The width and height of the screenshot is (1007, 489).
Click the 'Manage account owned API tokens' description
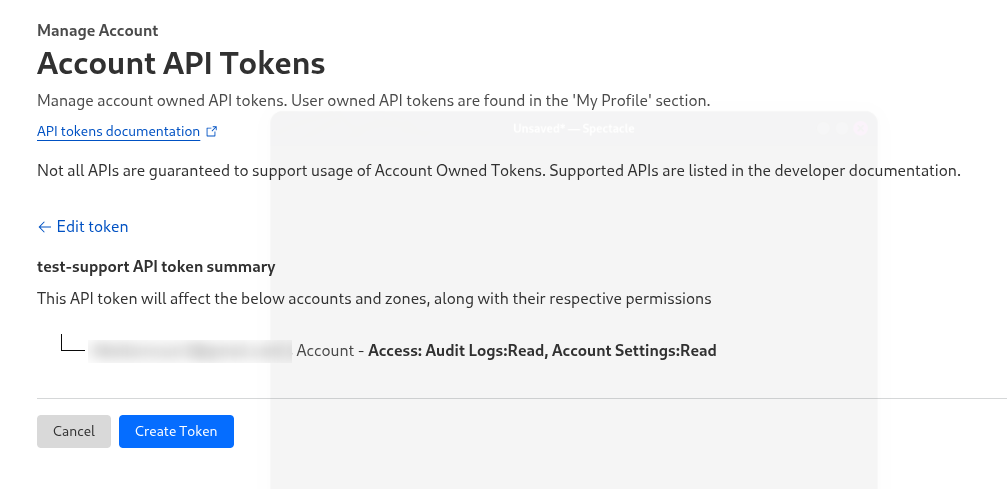point(374,100)
